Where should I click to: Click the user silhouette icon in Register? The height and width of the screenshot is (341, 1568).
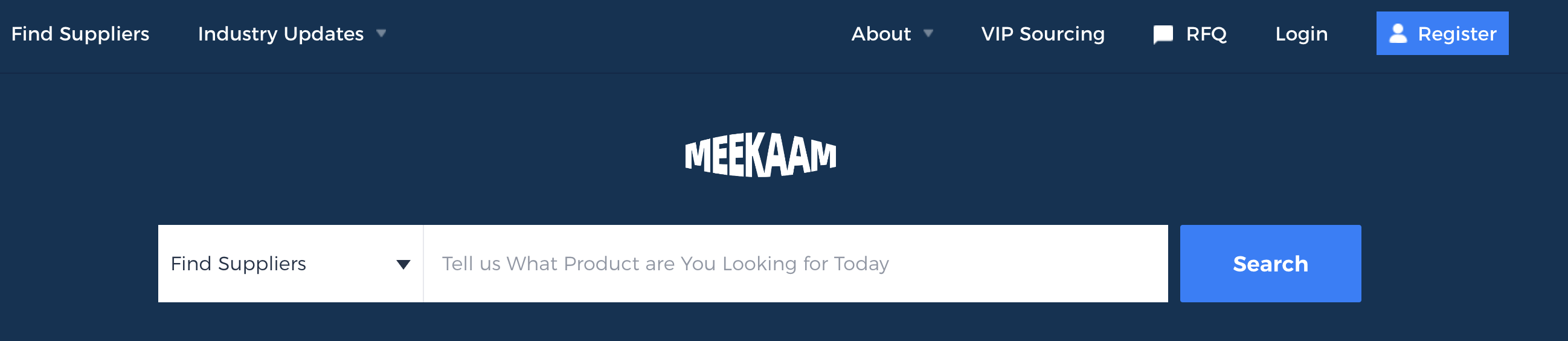click(x=1398, y=33)
